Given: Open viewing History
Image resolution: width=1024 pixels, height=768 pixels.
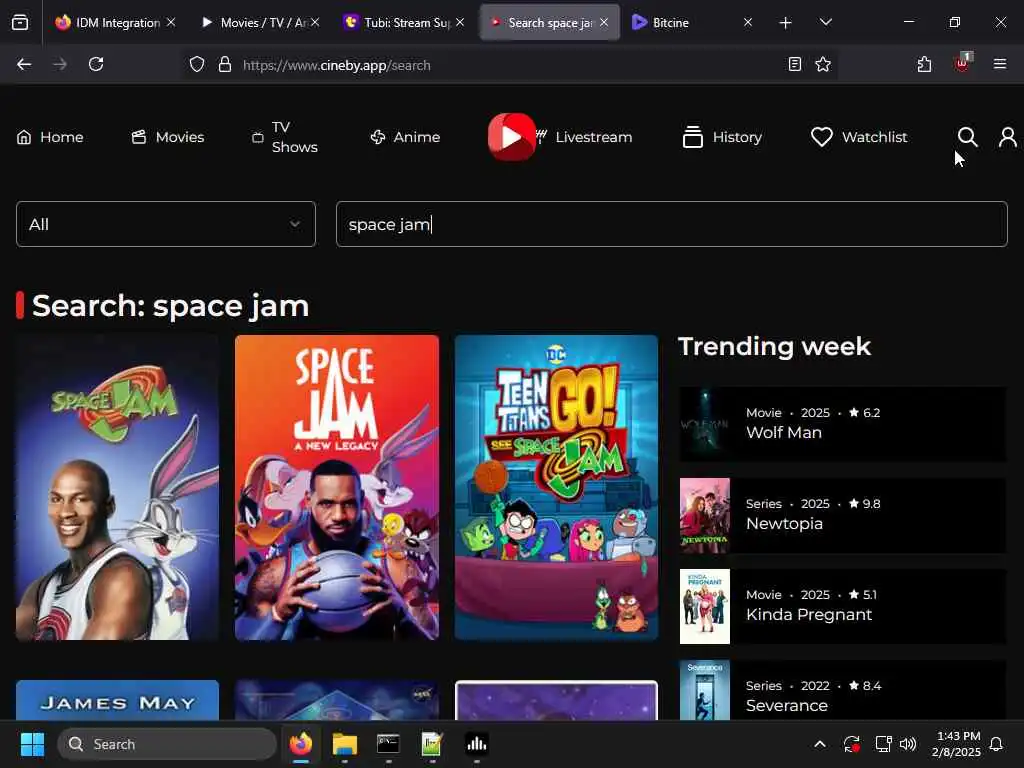Looking at the screenshot, I should [x=722, y=137].
